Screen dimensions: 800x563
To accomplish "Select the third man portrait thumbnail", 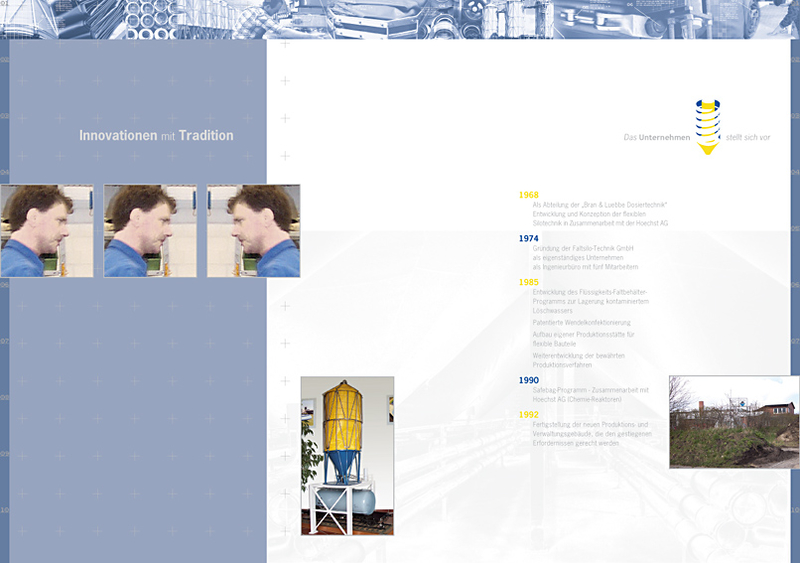I will point(254,231).
